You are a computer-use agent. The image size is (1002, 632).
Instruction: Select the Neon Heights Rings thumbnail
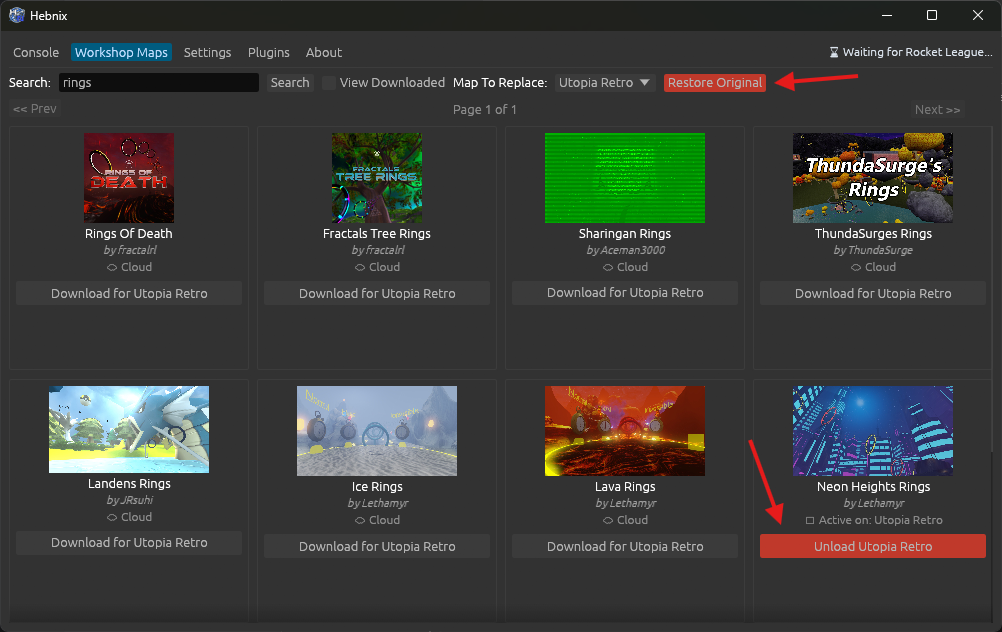click(873, 431)
